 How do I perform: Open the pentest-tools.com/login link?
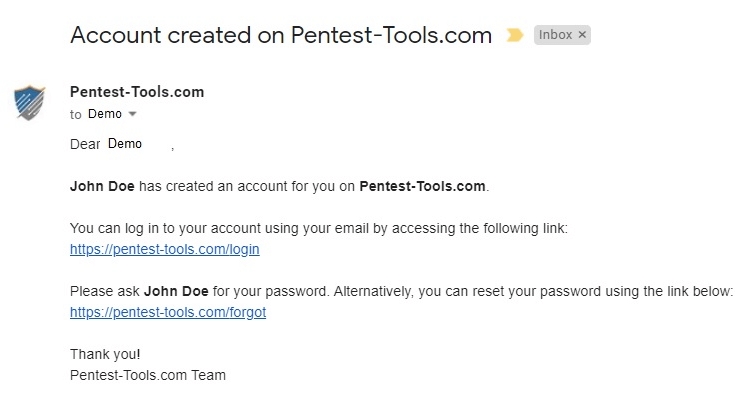(165, 249)
